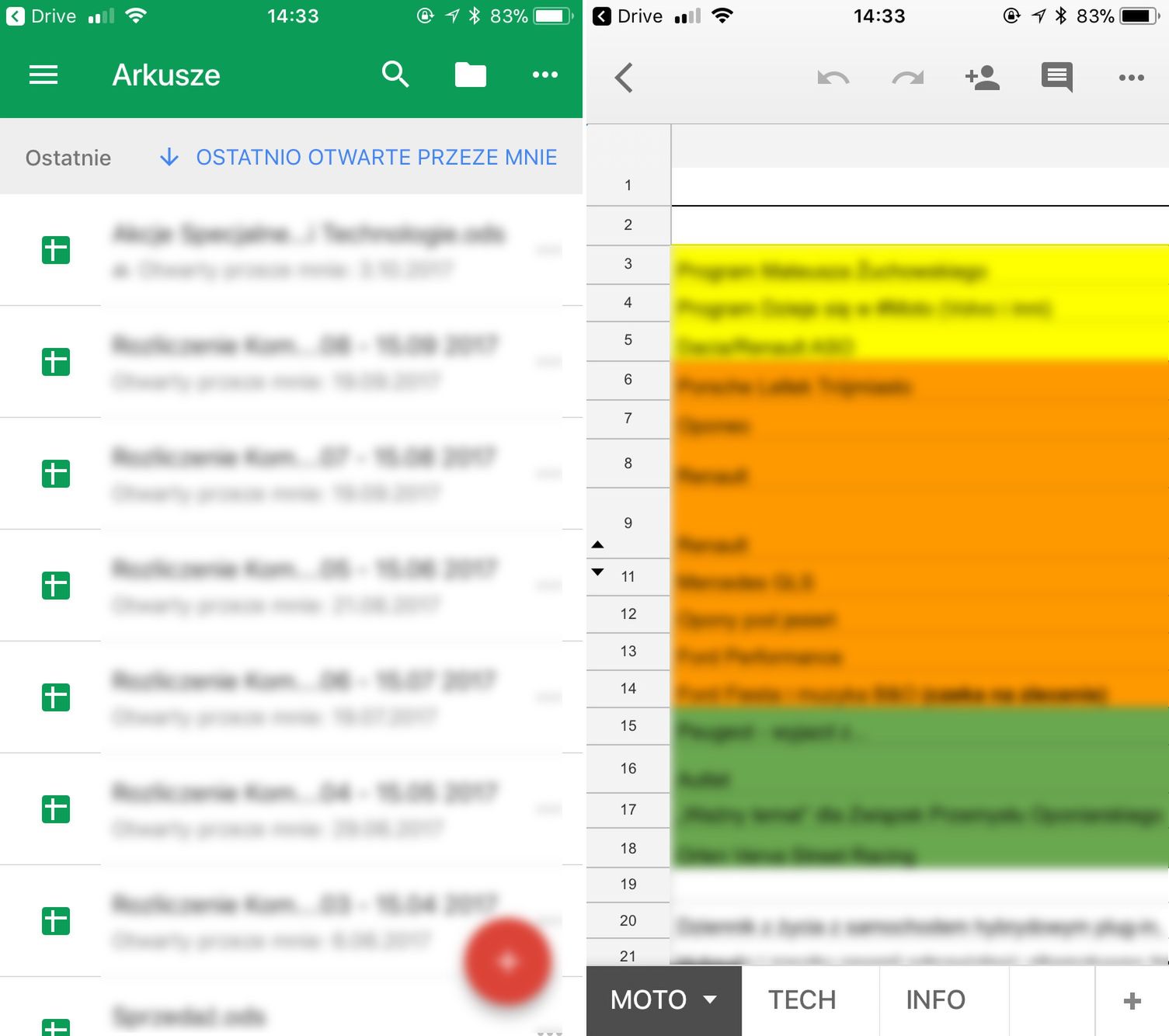Screen dimensions: 1169x1036
Task: Tap the first file's green sheet icon
Action: tap(56, 250)
